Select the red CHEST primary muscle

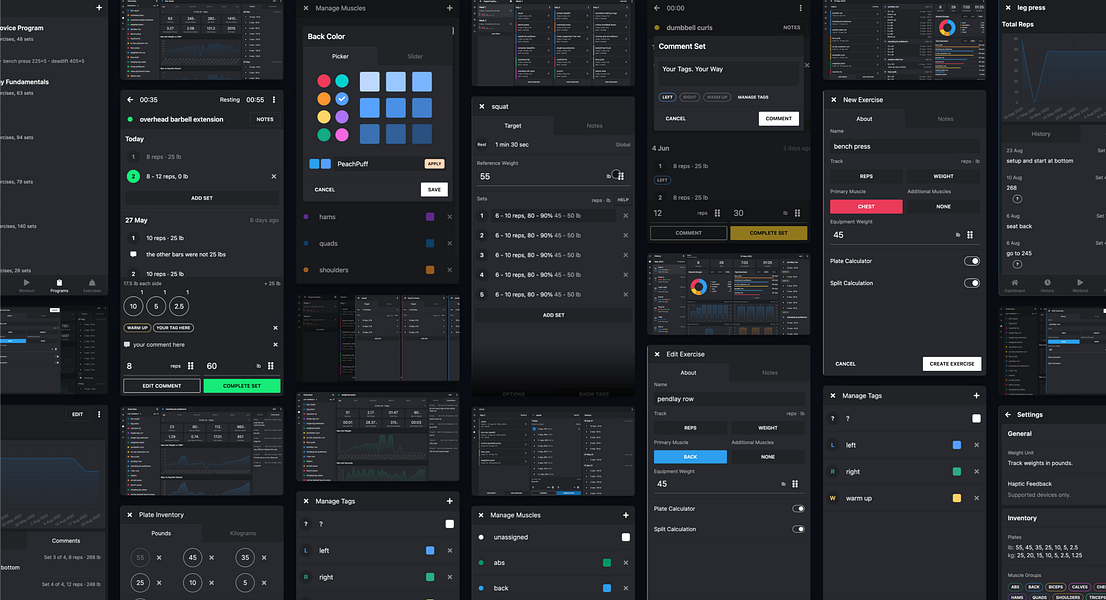(x=866, y=207)
